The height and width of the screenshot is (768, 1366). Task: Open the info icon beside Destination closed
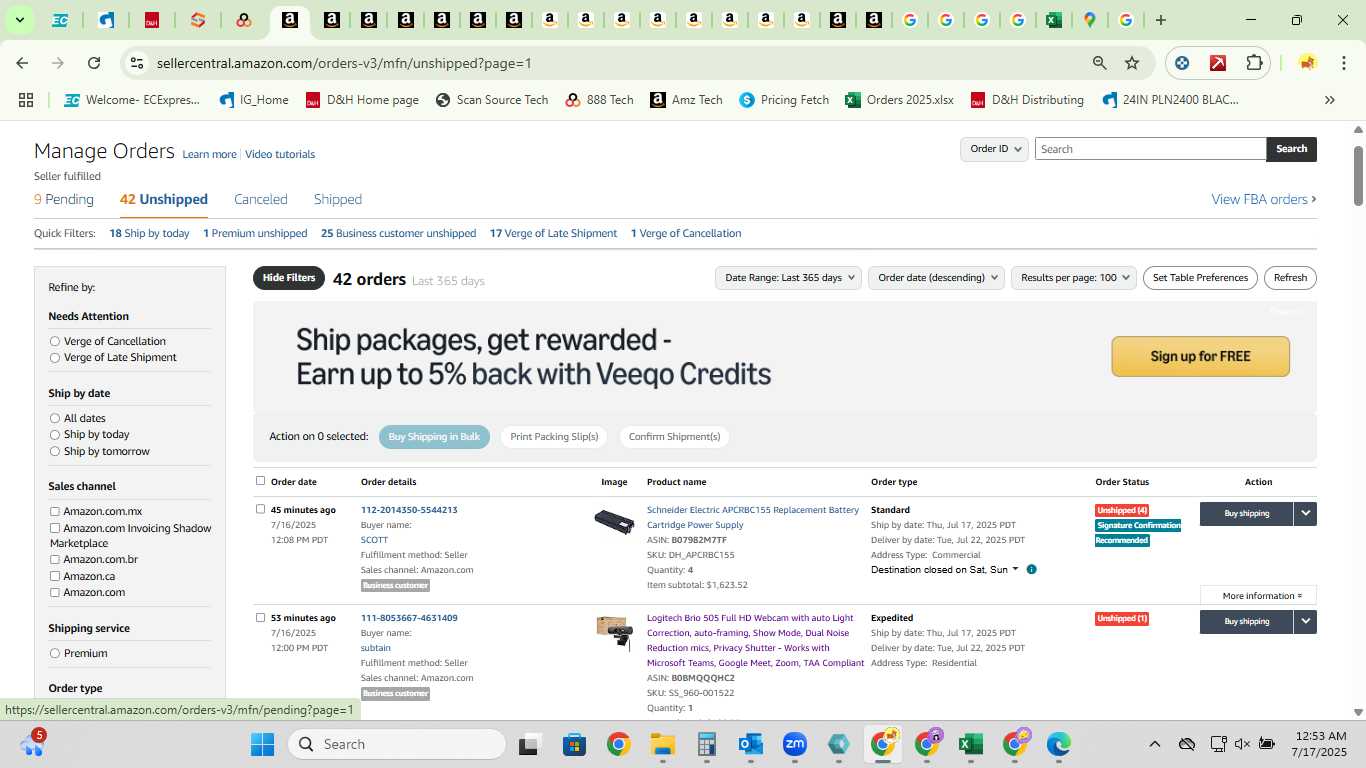tap(1031, 569)
